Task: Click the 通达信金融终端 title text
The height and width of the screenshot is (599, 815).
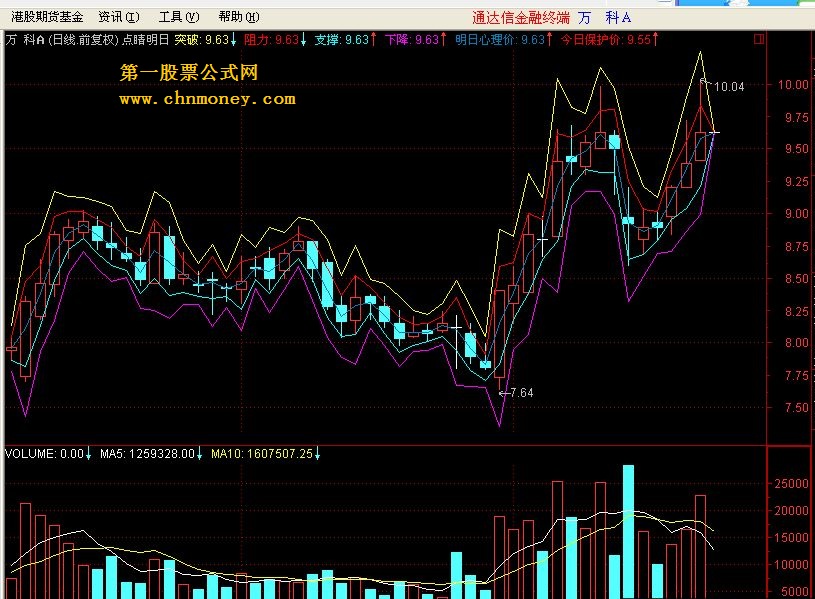Action: (x=521, y=18)
